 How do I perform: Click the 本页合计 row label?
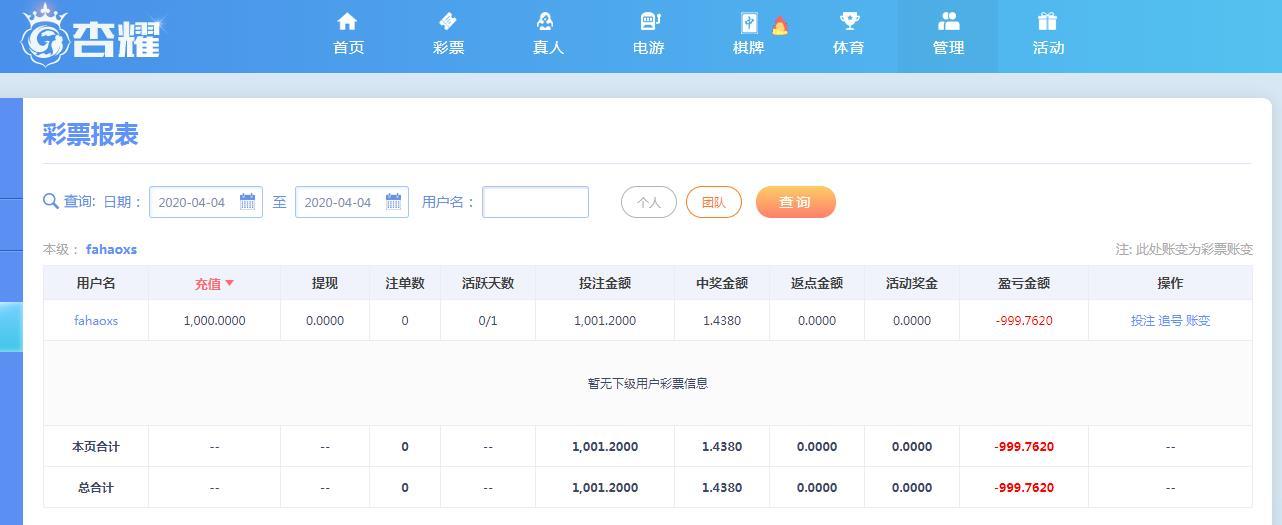pos(96,447)
